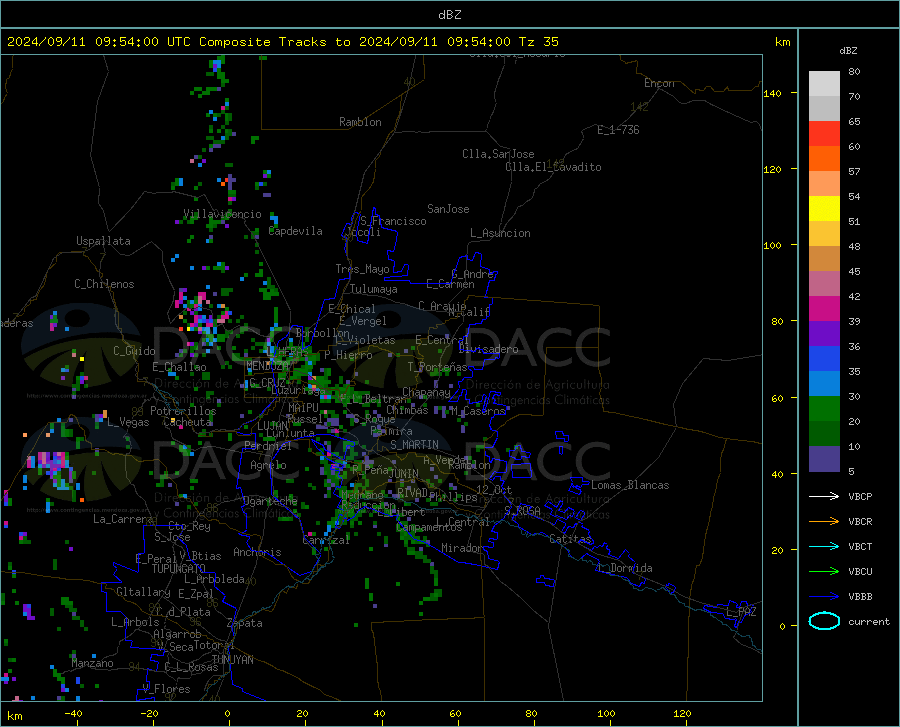This screenshot has height=727, width=900.
Task: Click the 120 km x-axis tick label
Action: tap(682, 713)
